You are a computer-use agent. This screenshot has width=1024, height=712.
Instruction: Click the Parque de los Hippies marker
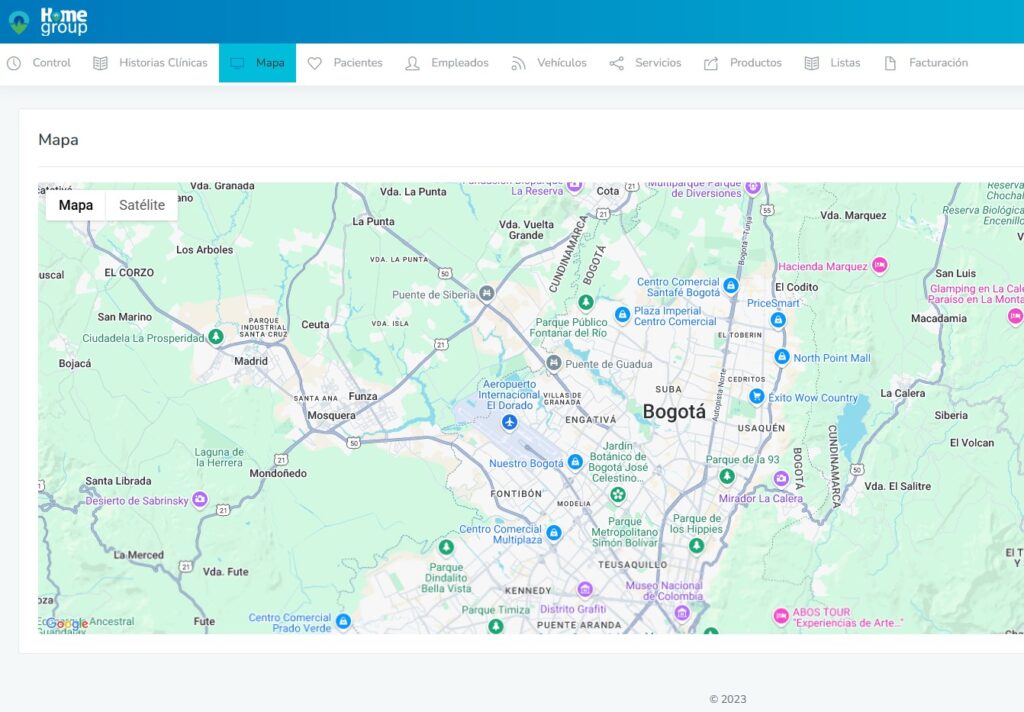(x=696, y=545)
